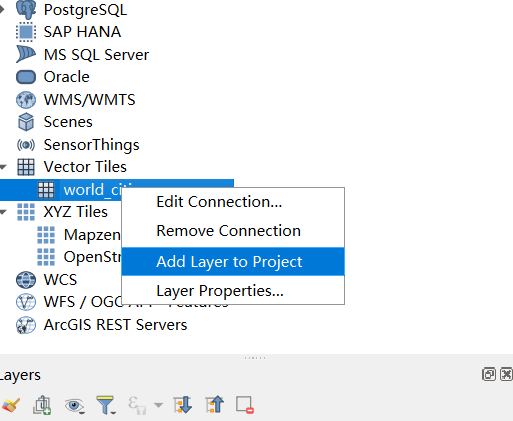Open the Layer Styling panel brush icon
Viewport: 513px width, 421px height.
click(11, 405)
